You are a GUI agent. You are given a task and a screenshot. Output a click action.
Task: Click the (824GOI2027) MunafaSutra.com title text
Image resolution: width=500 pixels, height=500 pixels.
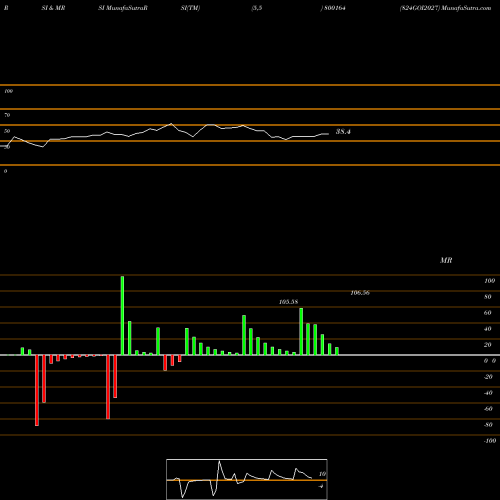point(445,8)
